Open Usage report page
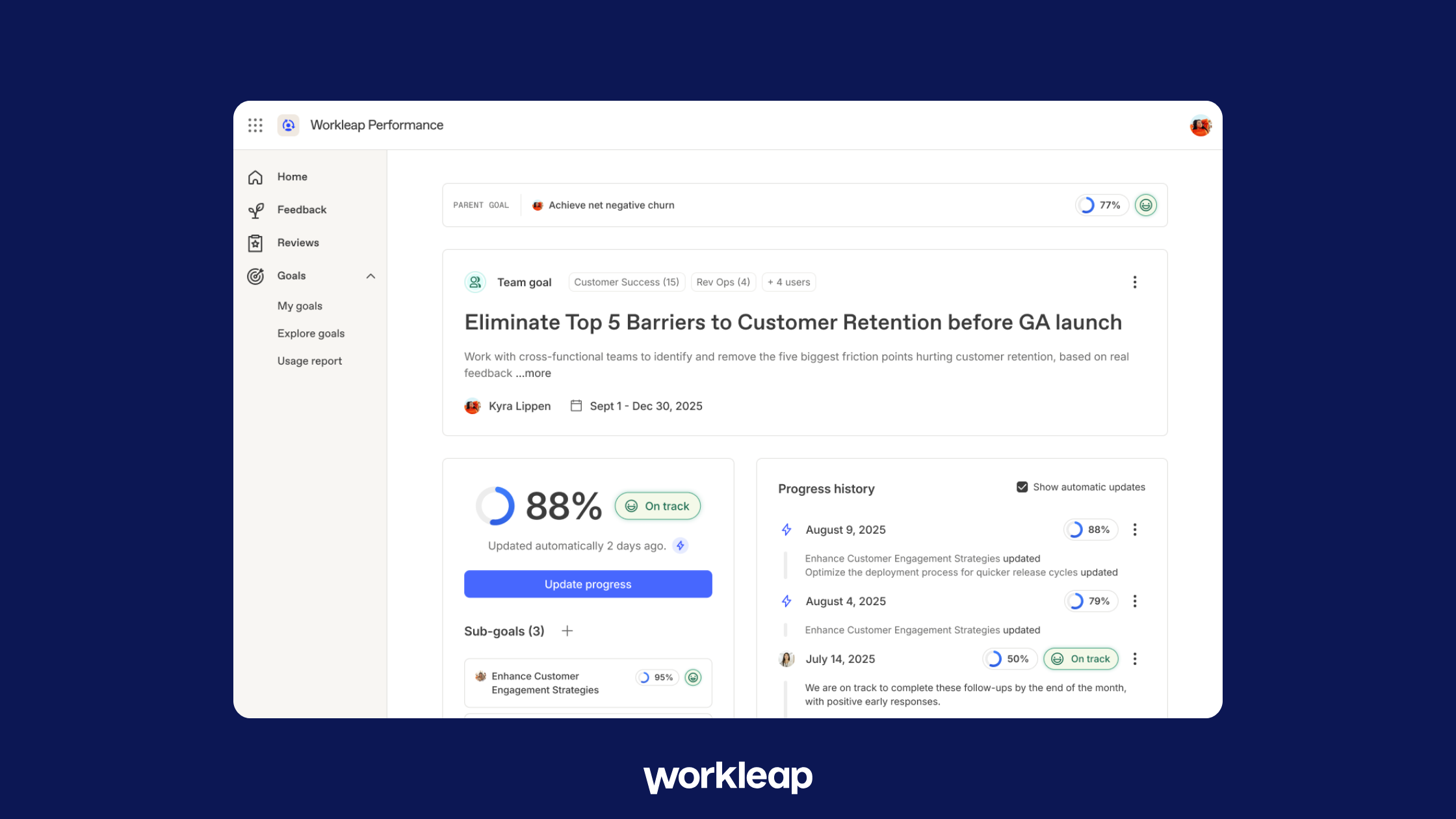 click(309, 361)
